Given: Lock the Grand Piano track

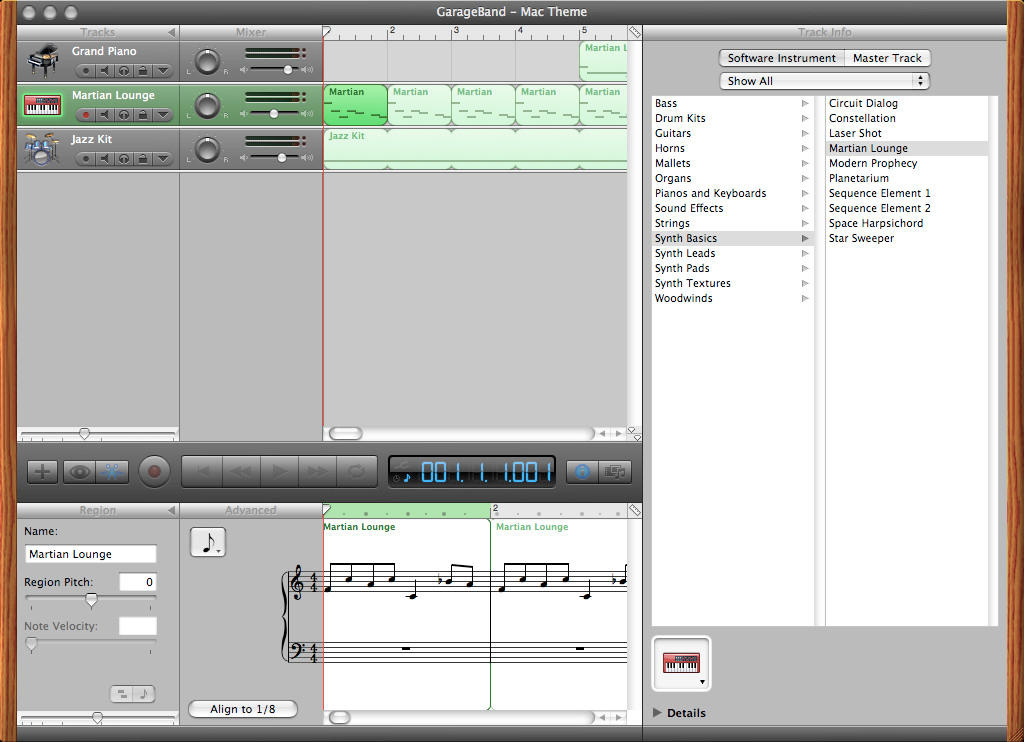Looking at the screenshot, I should point(143,71).
